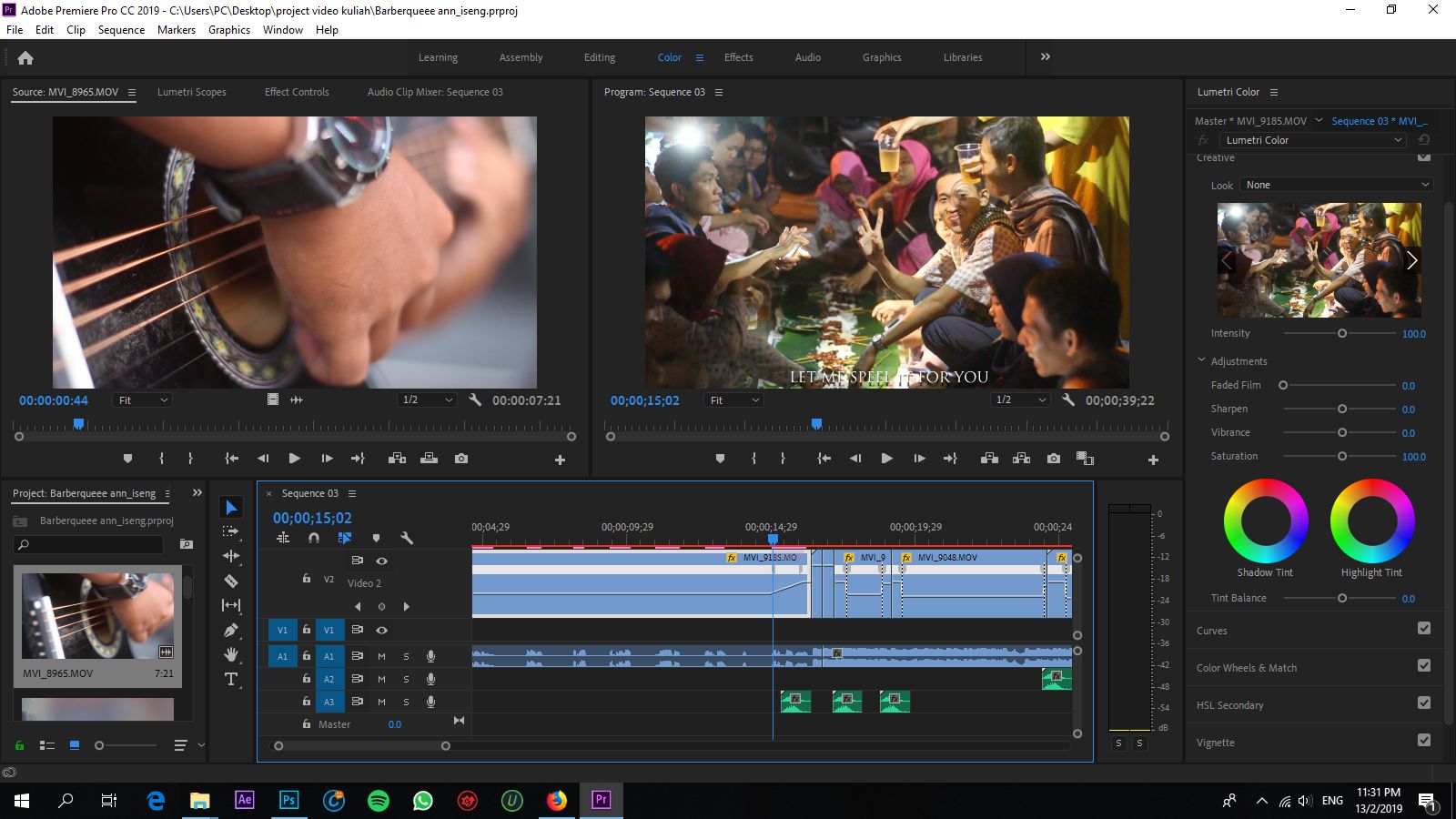Screen dimensions: 1456x819
Task: Switch to the Editing workspace tab
Action: click(599, 57)
